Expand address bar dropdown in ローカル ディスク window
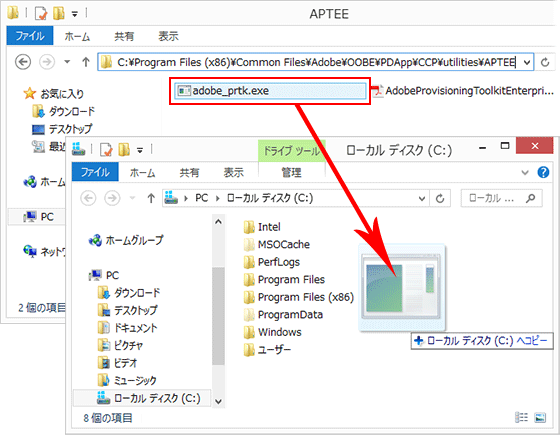Screen dimensions: 560x435 pyautogui.click(x=422, y=198)
